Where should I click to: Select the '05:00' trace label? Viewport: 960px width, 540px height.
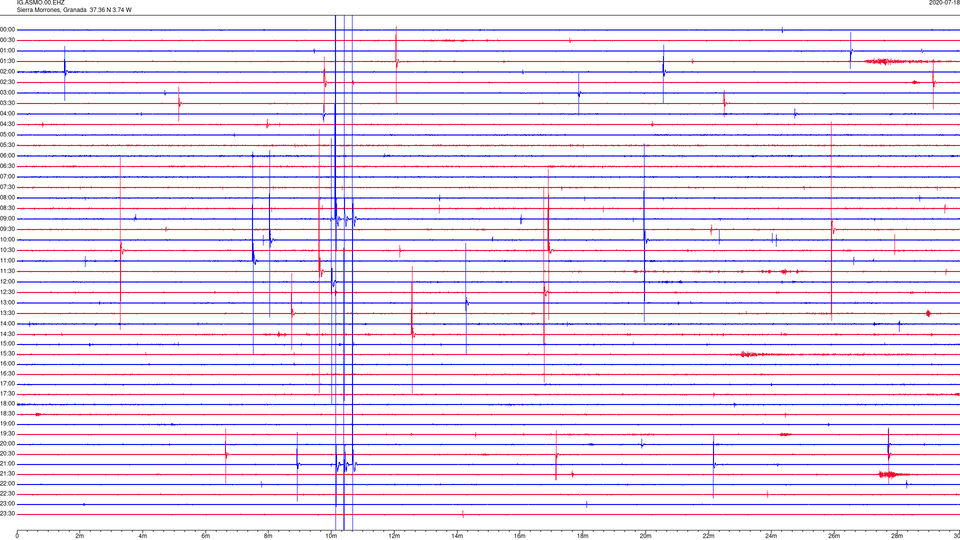8,135
